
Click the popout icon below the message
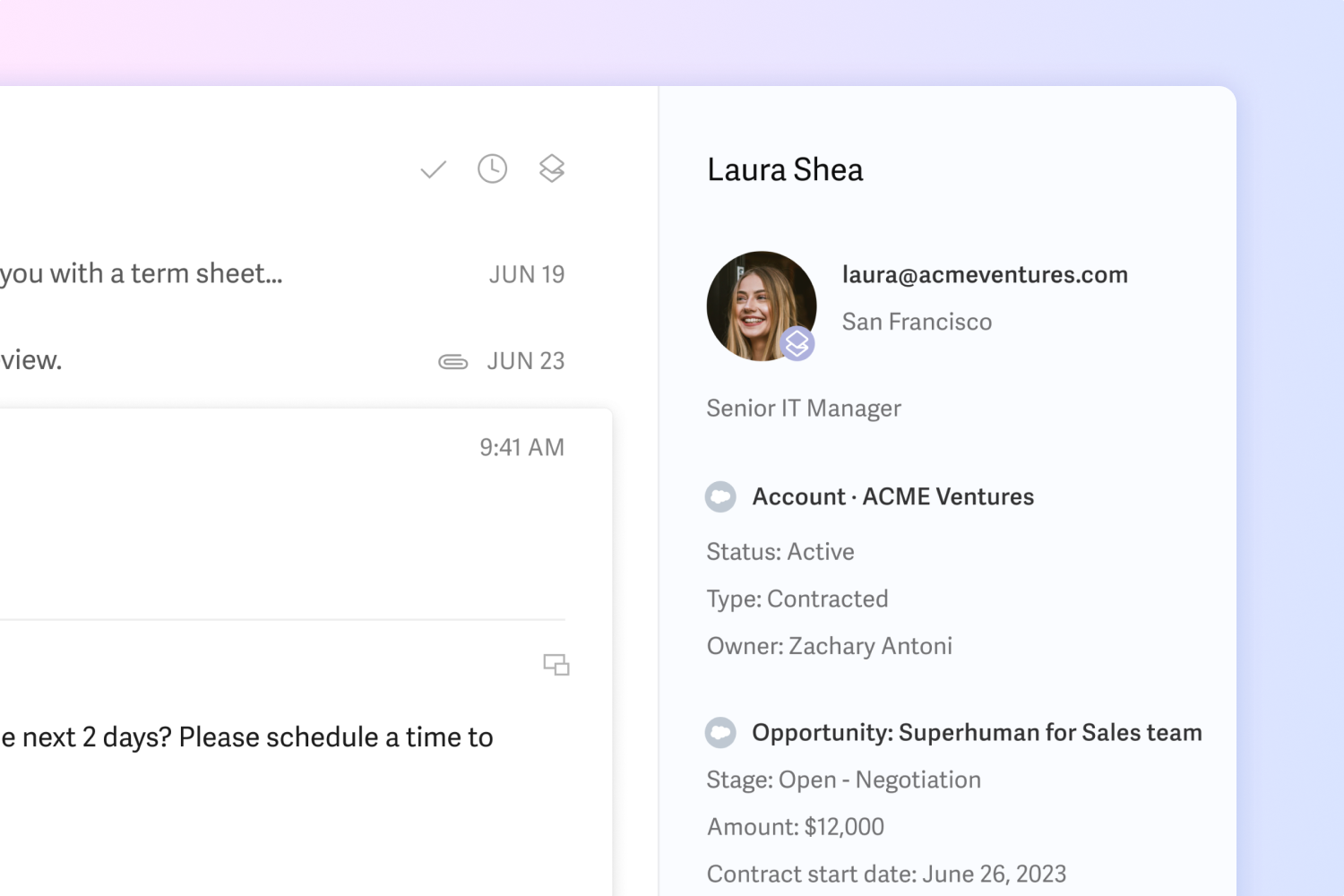tap(556, 665)
